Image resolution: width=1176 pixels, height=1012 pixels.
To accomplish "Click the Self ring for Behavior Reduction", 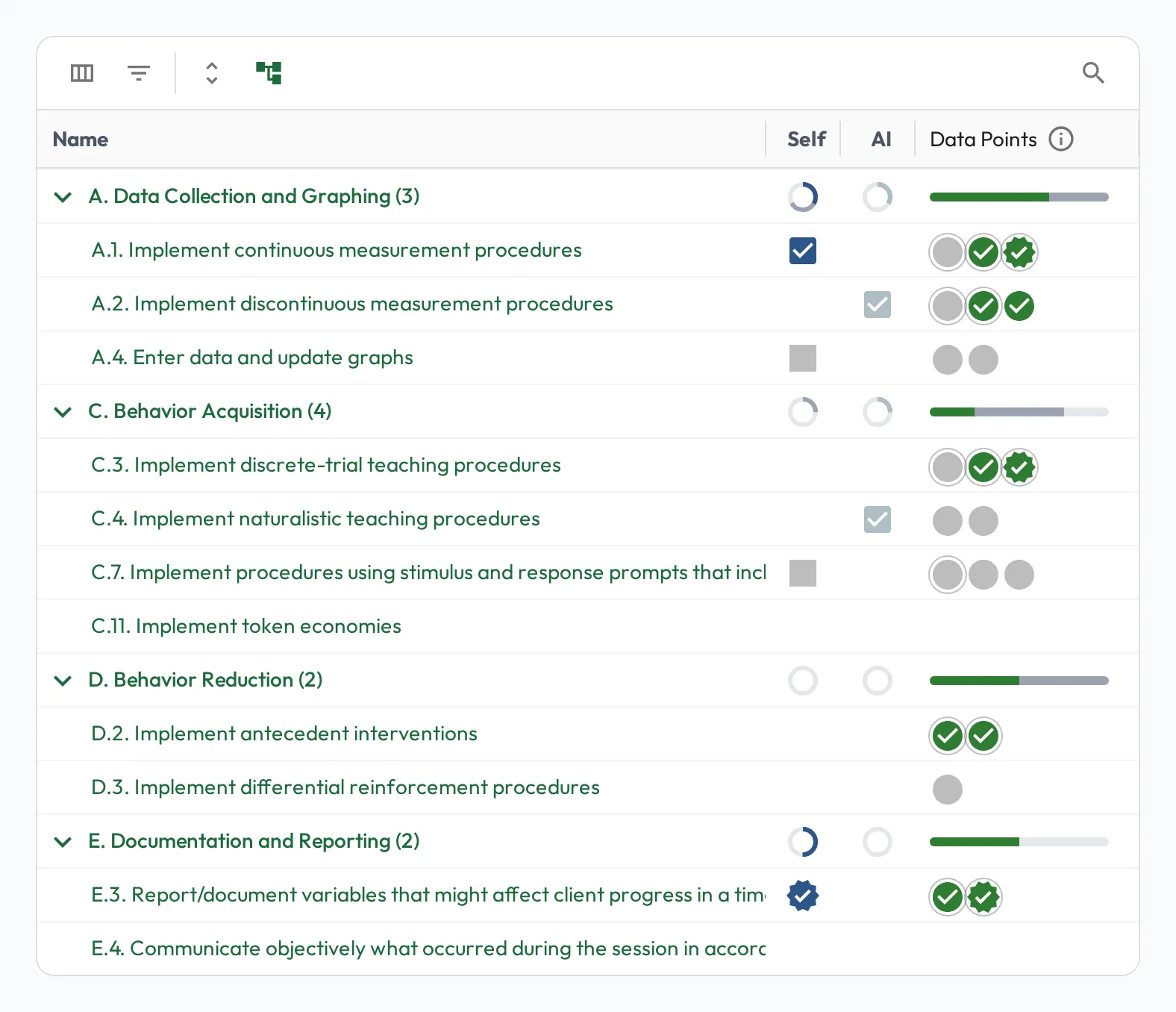I will pyautogui.click(x=803, y=681).
